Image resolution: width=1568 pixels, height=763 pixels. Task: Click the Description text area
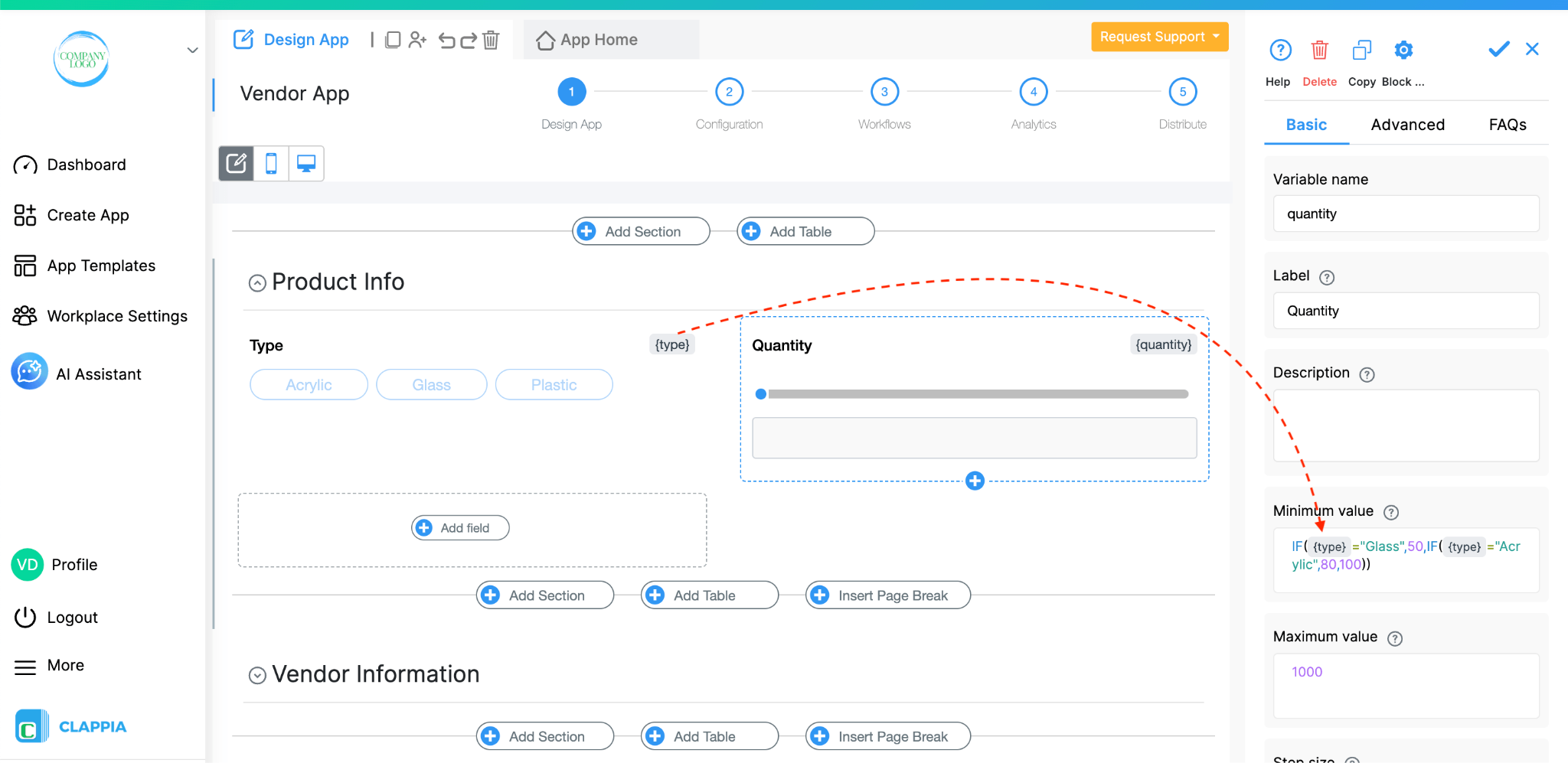[1406, 426]
